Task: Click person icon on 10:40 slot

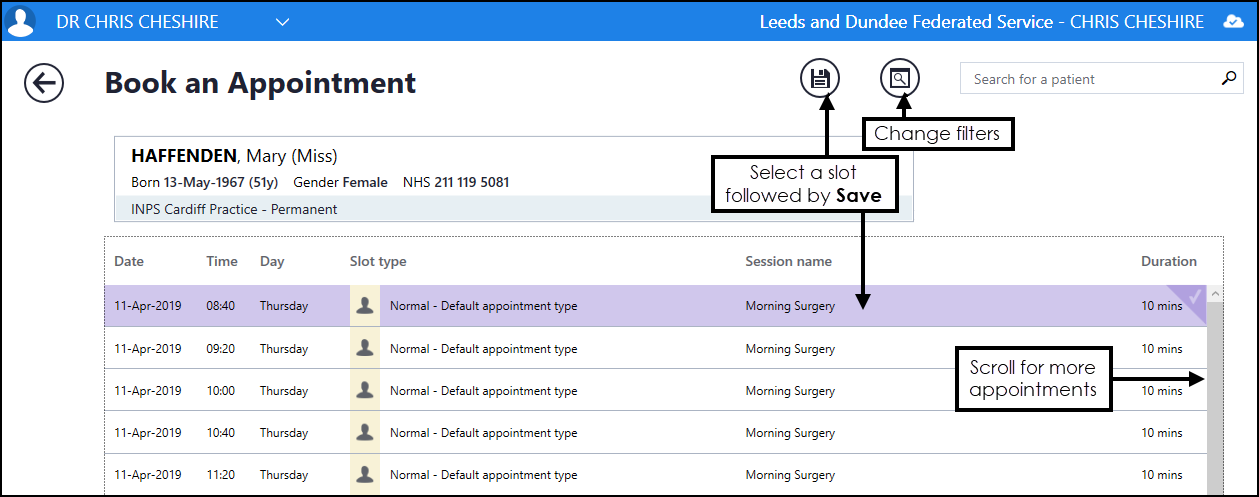Action: [365, 432]
